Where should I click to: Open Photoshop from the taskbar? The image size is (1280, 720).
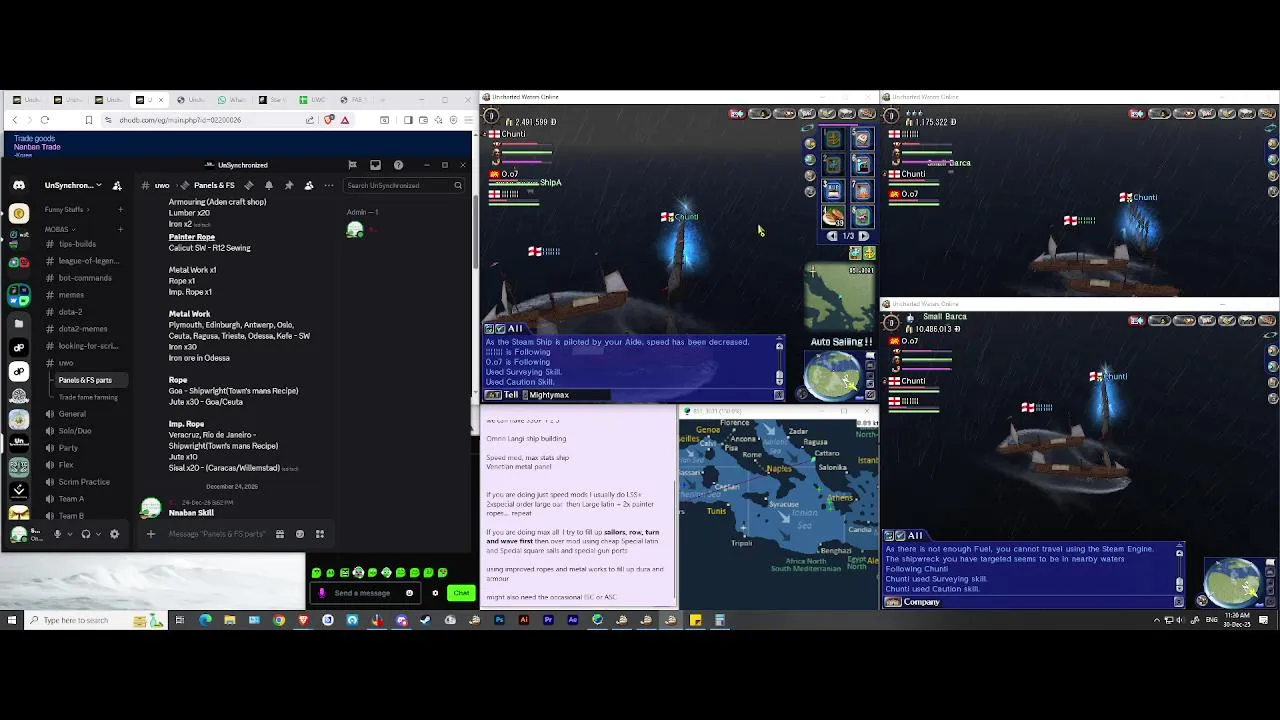coord(499,620)
